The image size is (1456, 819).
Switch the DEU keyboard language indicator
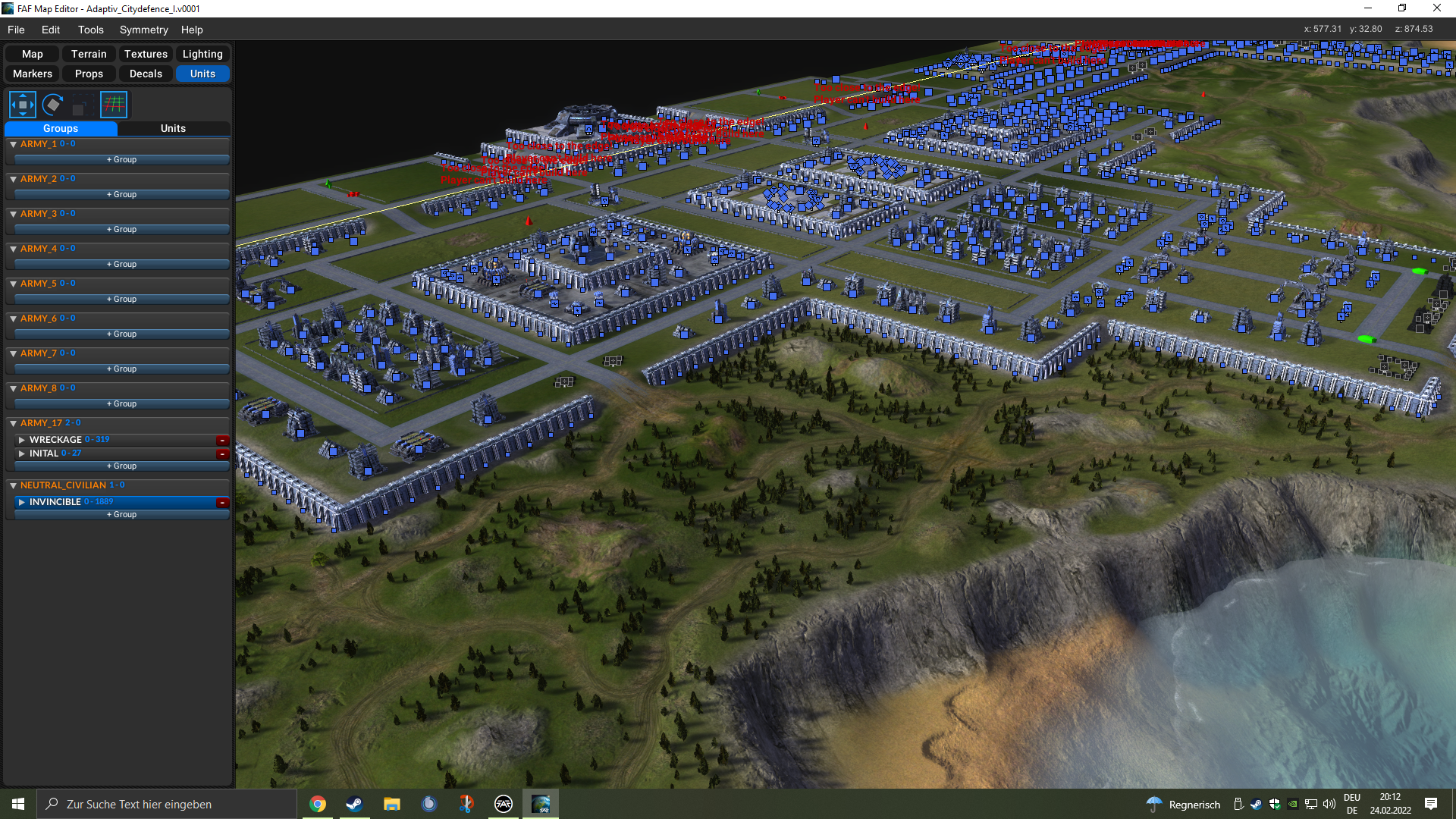click(x=1352, y=804)
